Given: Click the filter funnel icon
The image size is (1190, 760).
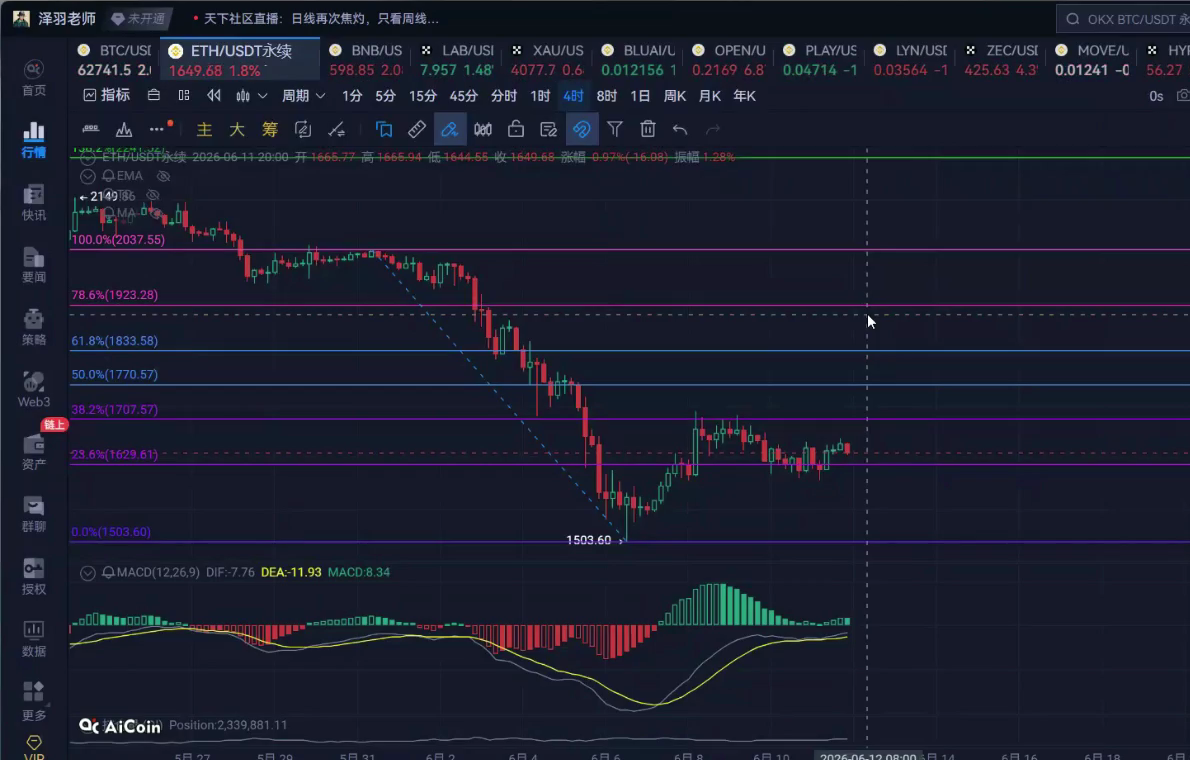Looking at the screenshot, I should [x=615, y=129].
